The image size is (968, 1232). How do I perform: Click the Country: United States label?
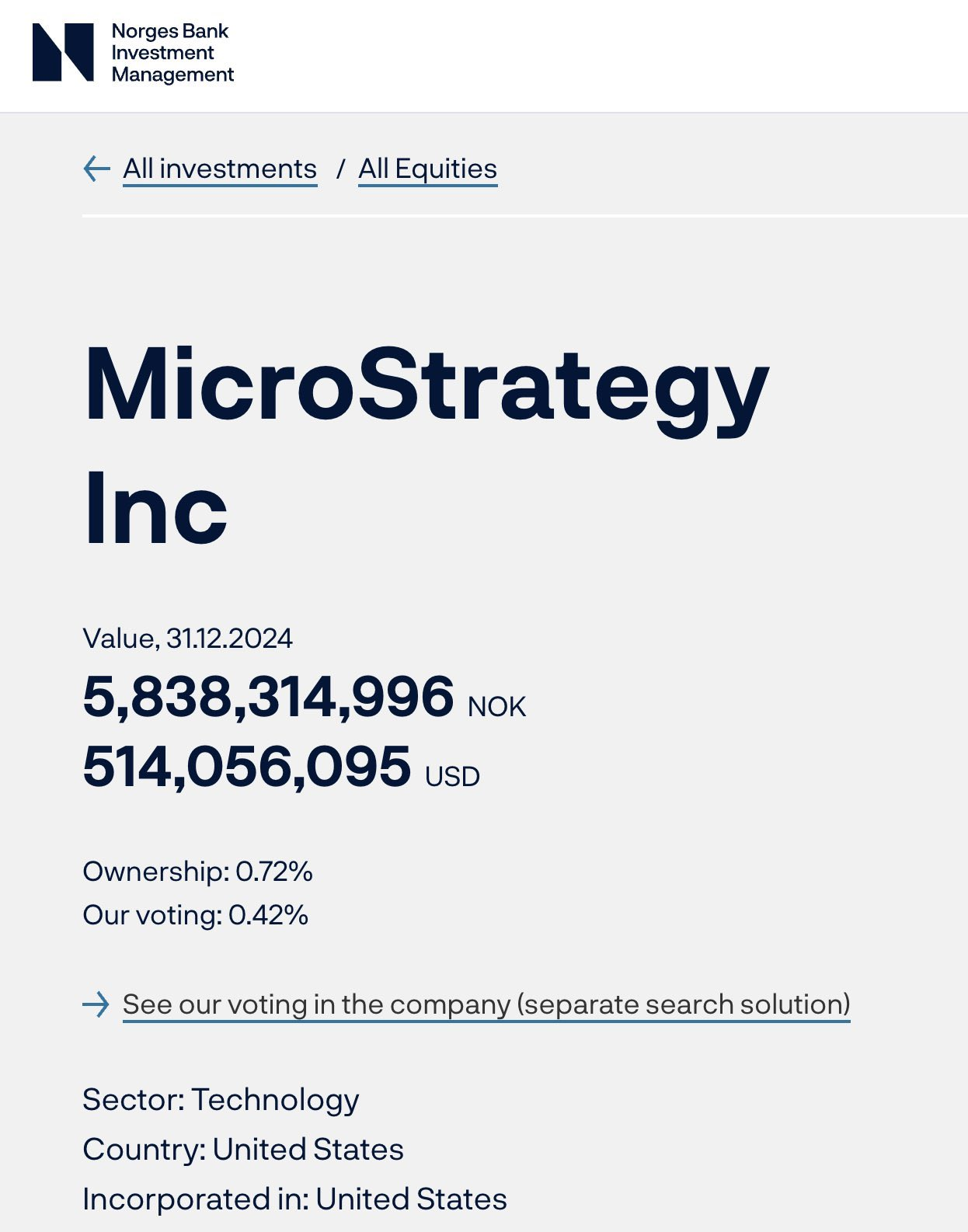tap(244, 1149)
